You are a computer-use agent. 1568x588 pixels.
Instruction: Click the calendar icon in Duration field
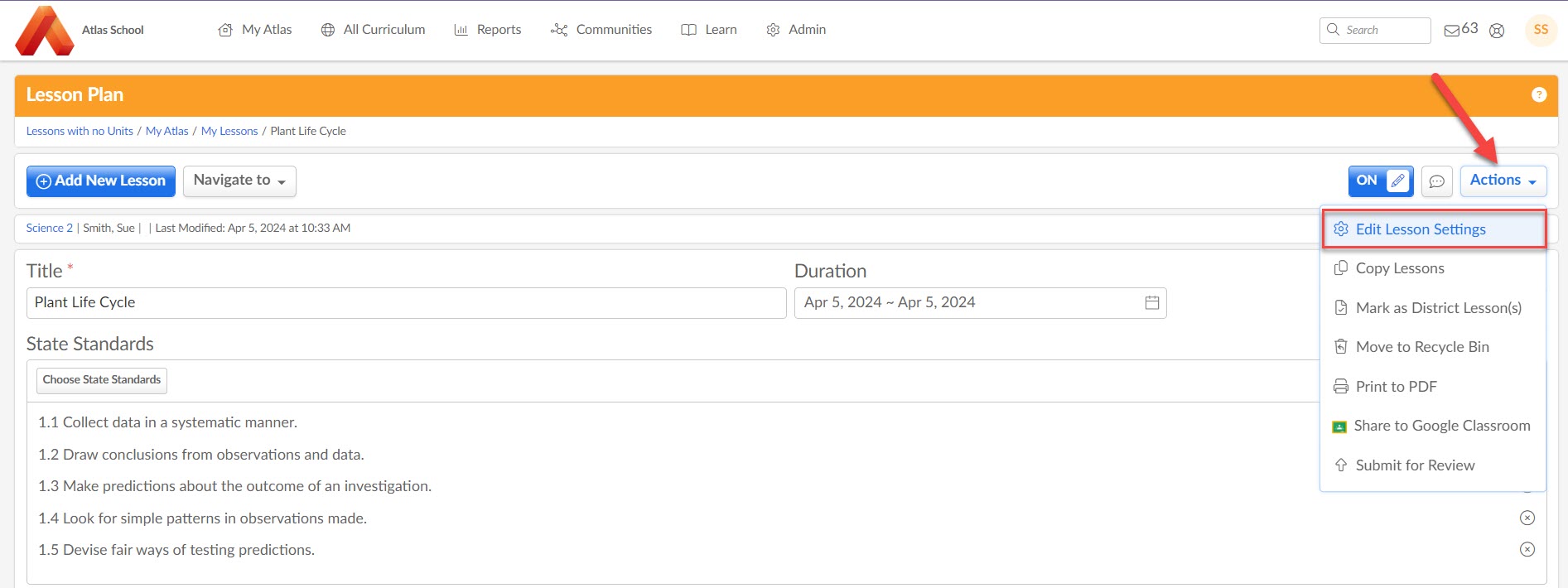[x=1152, y=303]
